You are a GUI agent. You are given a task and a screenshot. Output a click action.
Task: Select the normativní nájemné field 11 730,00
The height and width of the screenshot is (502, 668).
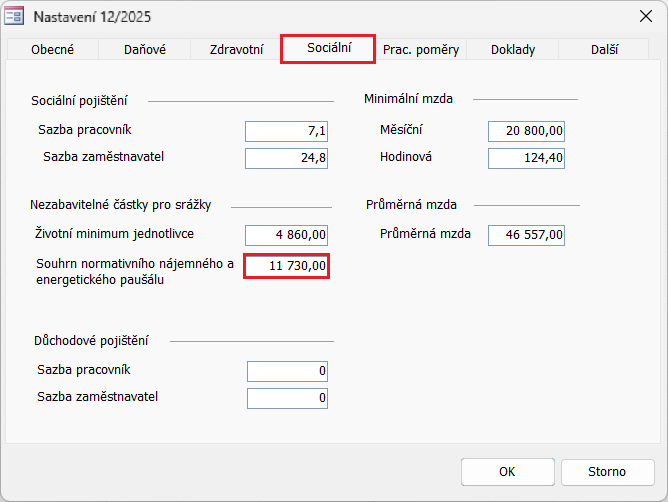[x=286, y=266]
